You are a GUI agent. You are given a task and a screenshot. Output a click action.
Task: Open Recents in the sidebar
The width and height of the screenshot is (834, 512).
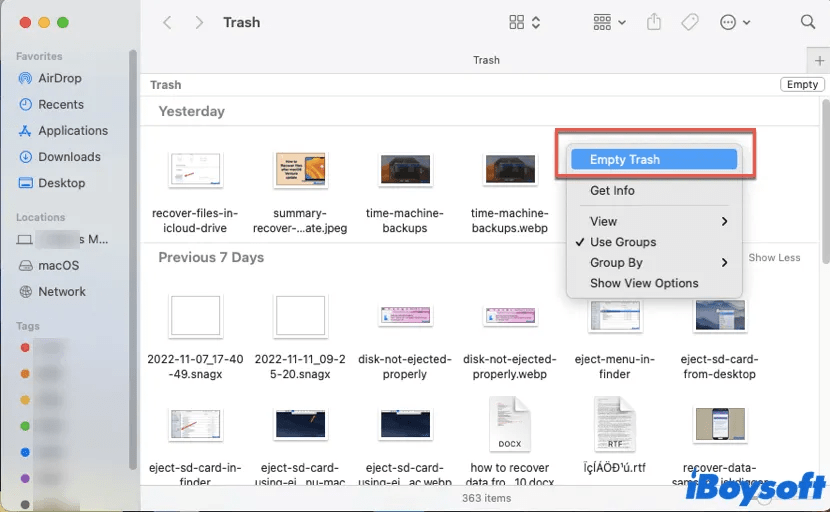tap(51, 104)
